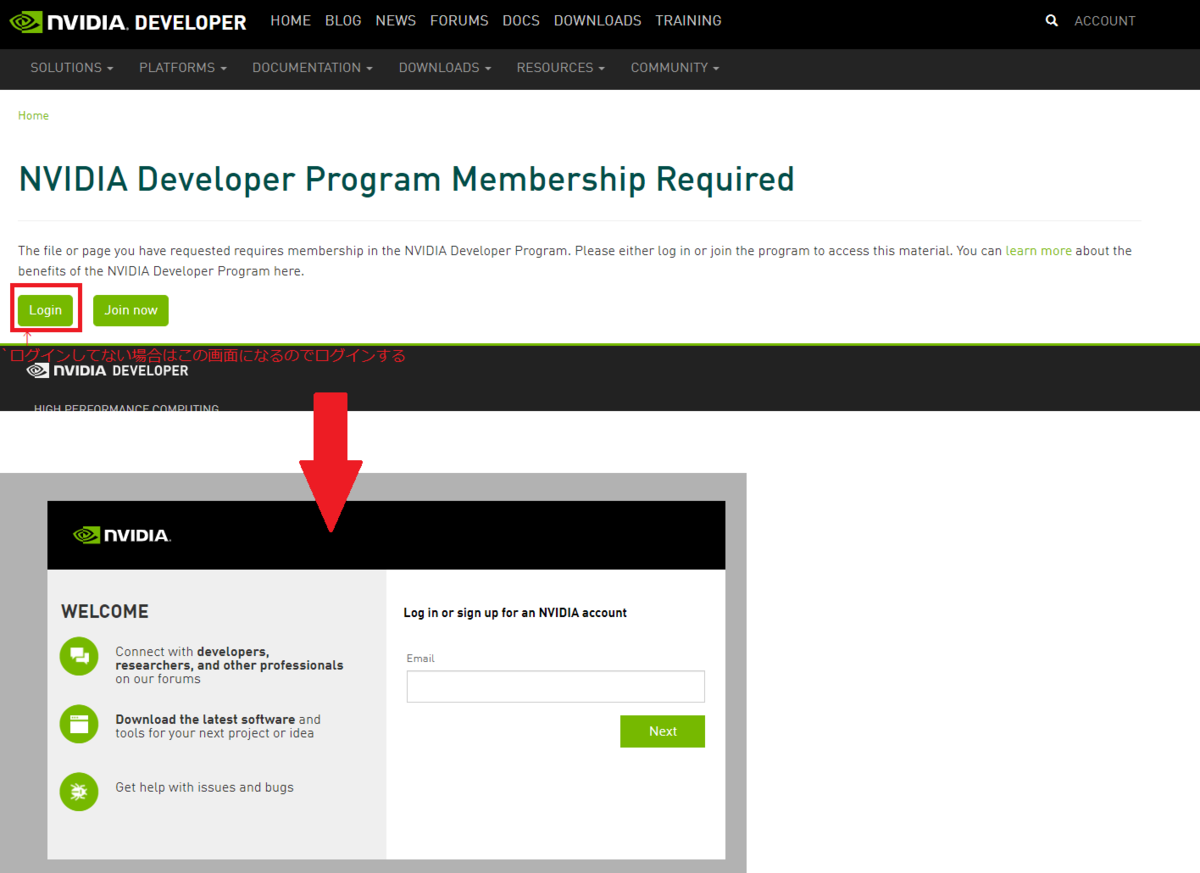
Task: Expand the RESOURCES dropdown menu
Action: [x=561, y=68]
